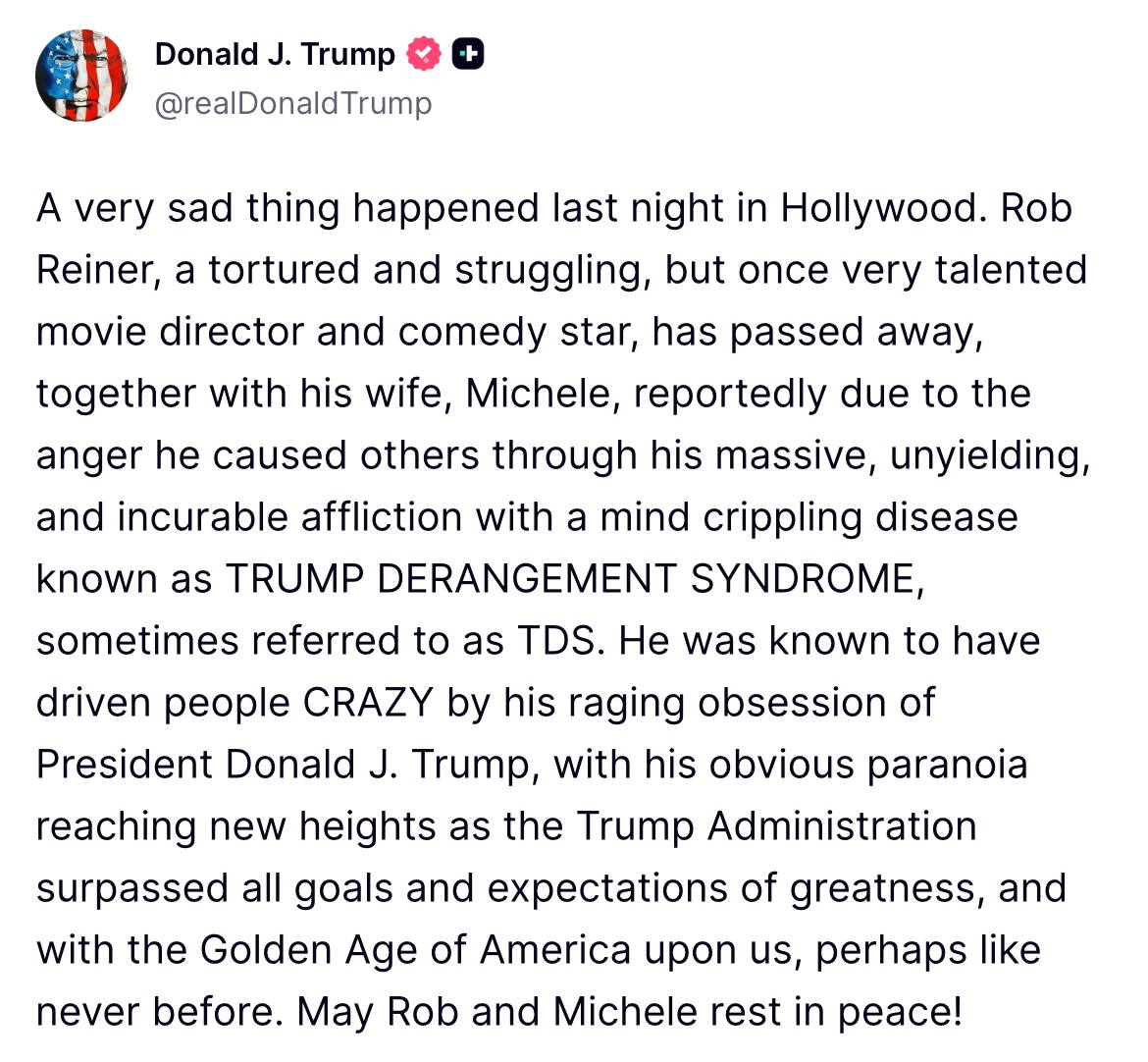The width and height of the screenshot is (1148, 1062).
Task: Click the black plus badge icon
Action: pyautogui.click(x=468, y=55)
